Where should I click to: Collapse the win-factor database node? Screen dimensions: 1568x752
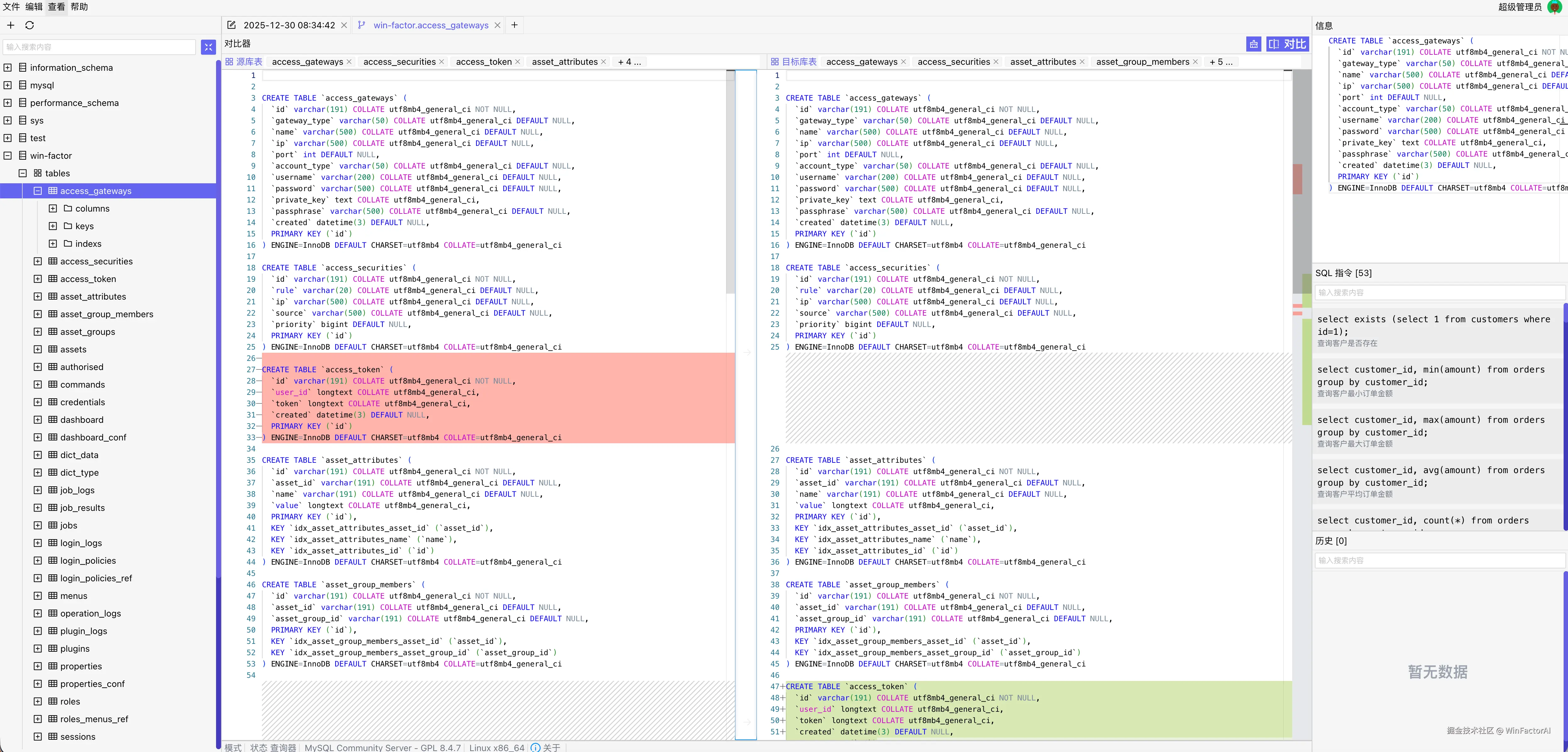(x=8, y=156)
